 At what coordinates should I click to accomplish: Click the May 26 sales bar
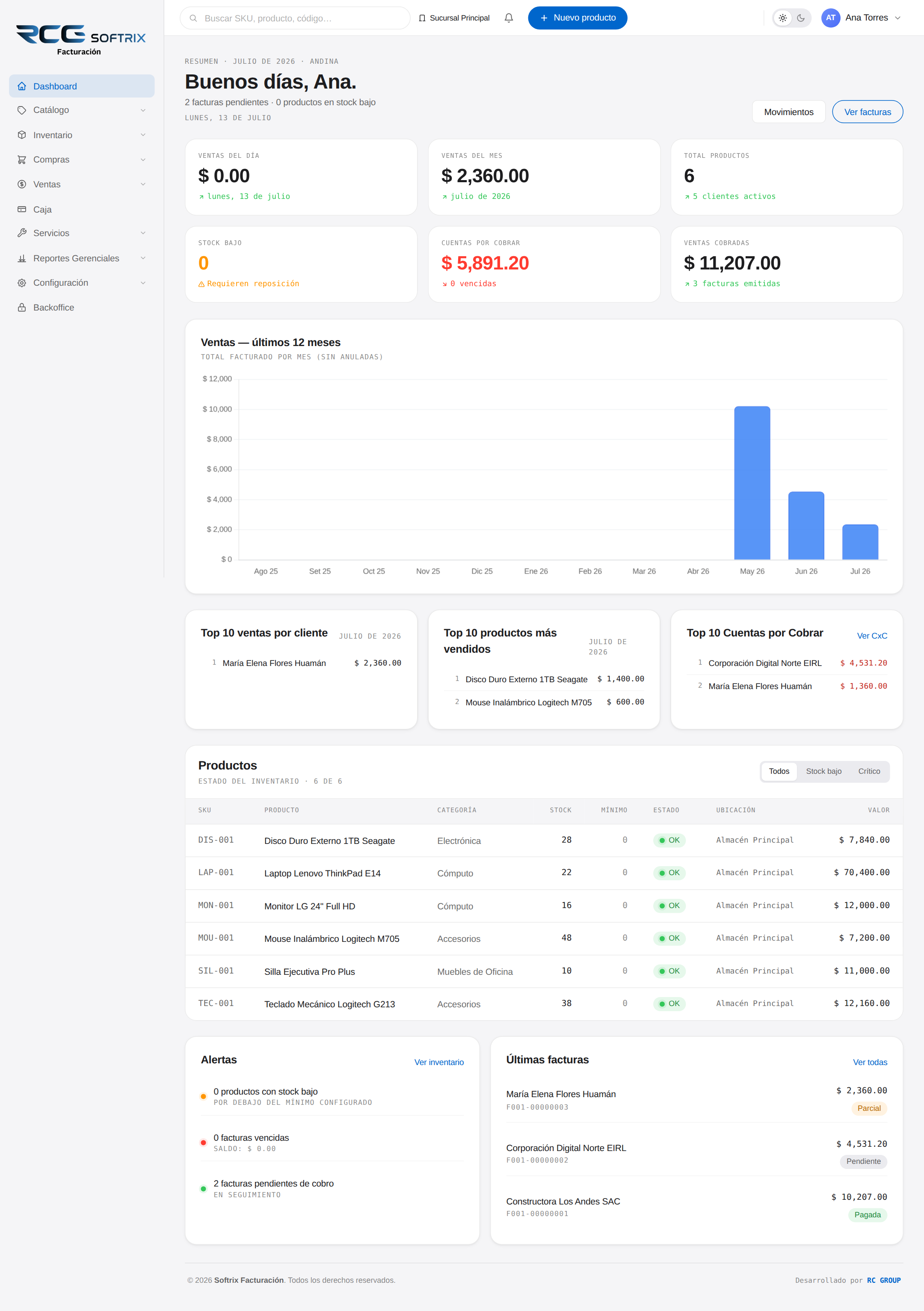point(752,483)
